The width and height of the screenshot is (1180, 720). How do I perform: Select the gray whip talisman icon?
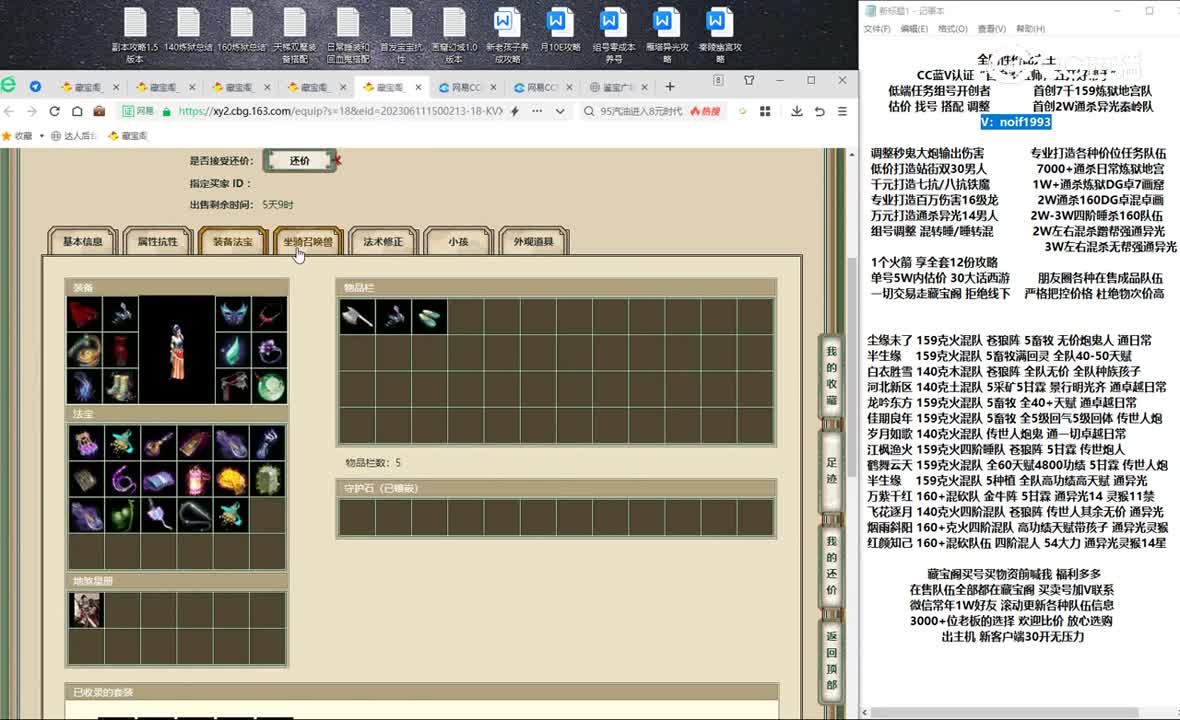click(x=195, y=516)
